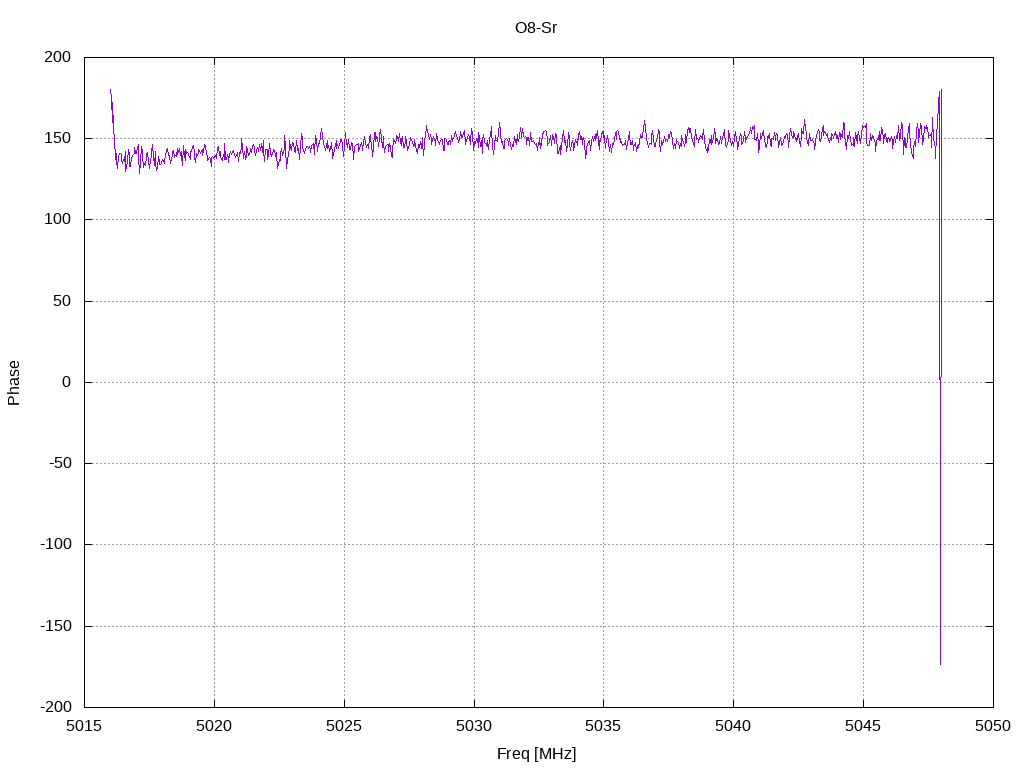
Task: Click the Freq [MHz] axis label
Action: click(x=536, y=754)
